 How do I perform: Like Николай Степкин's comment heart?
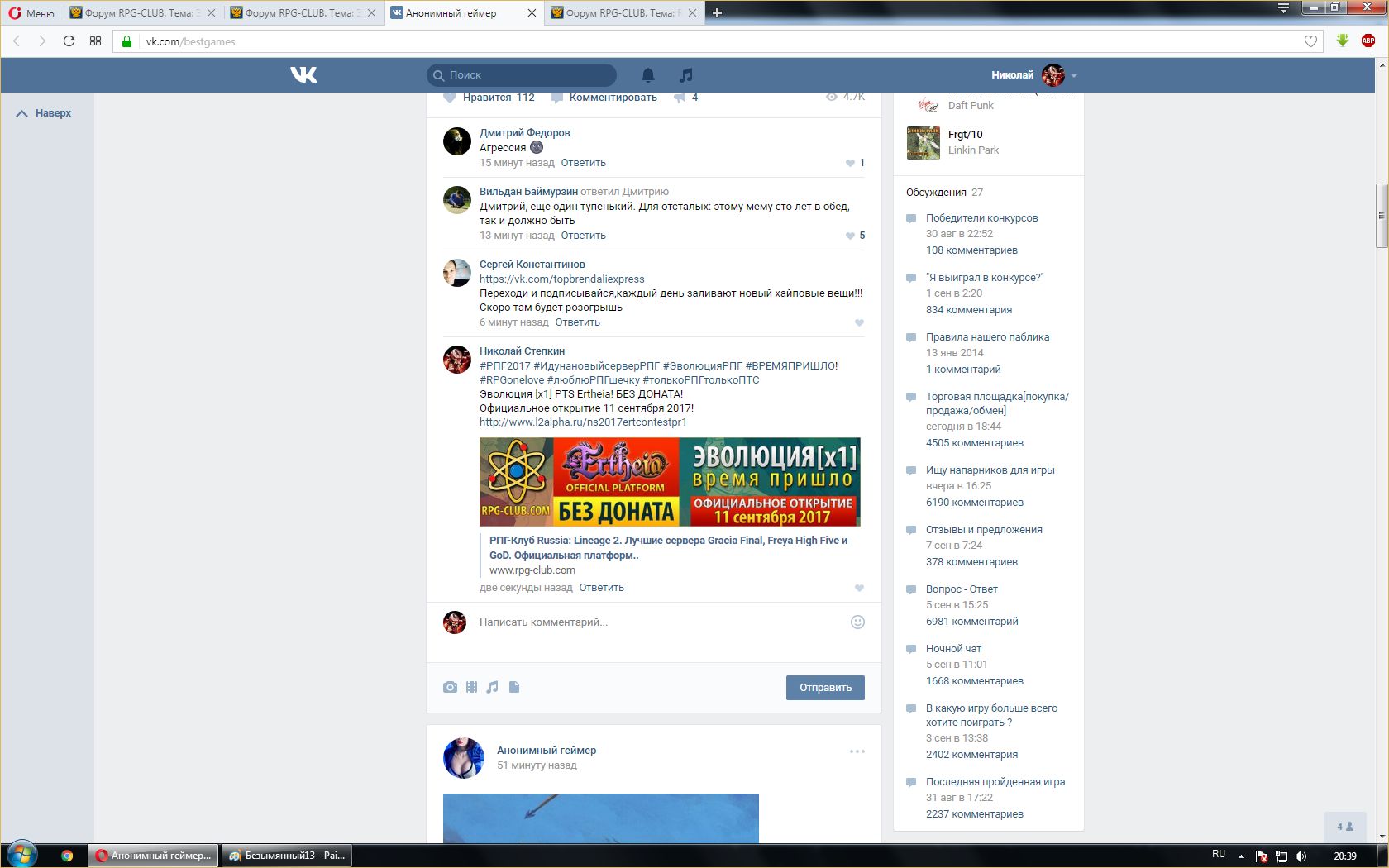[859, 588]
